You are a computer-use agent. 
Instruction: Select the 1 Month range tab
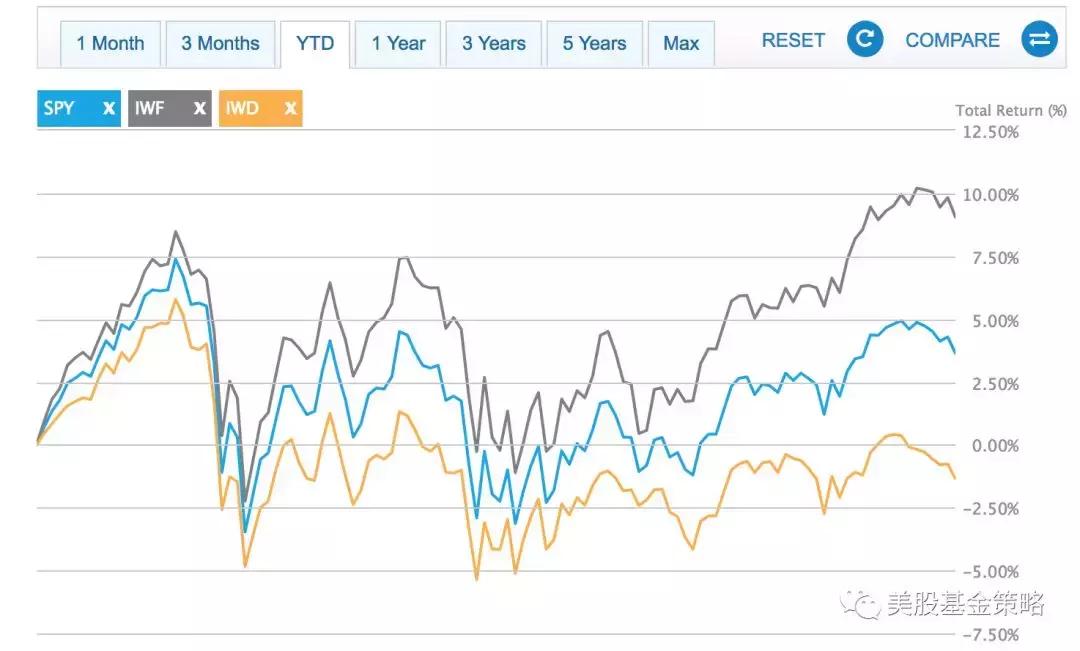(x=110, y=44)
